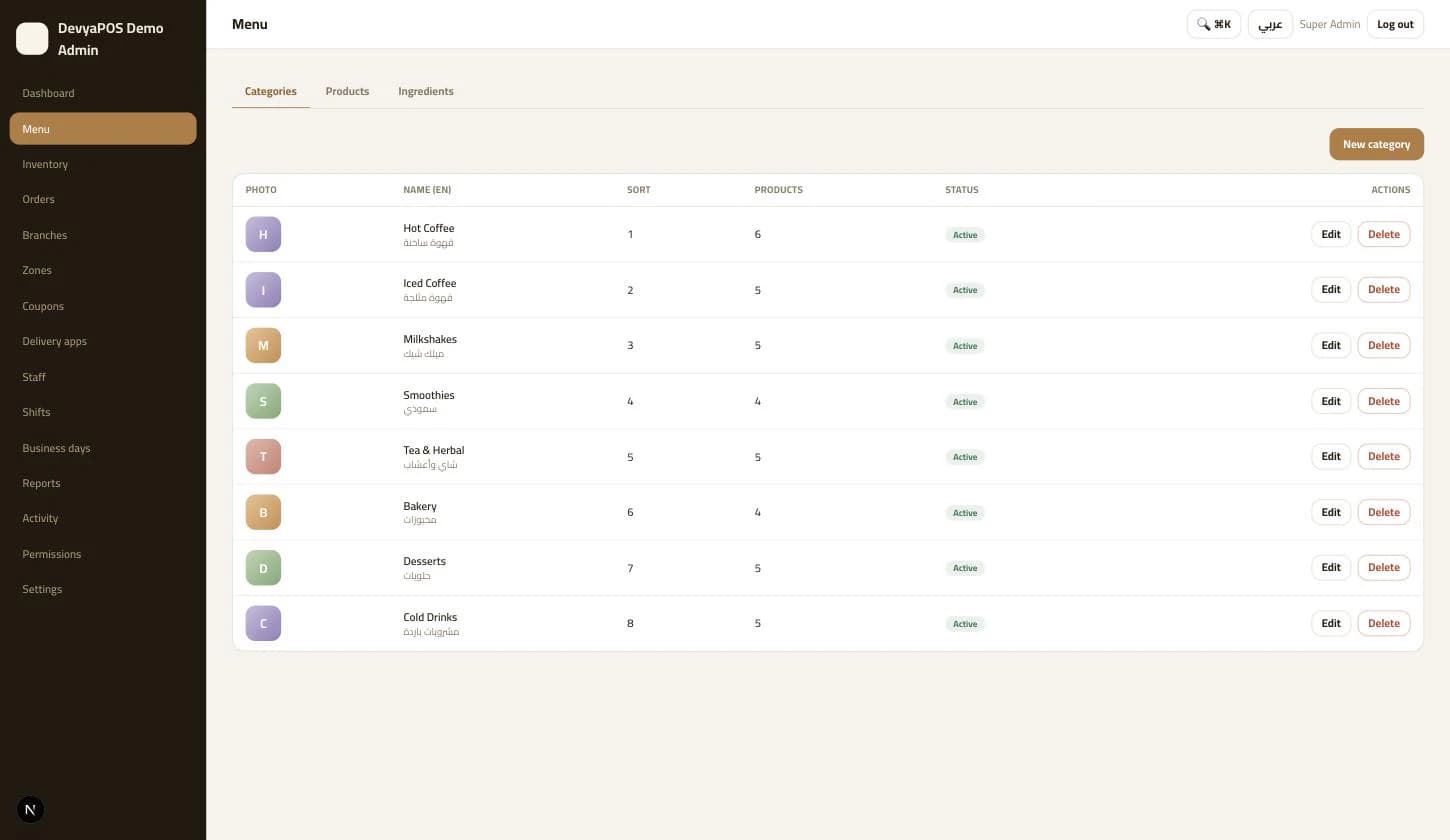Switch to the Ingredients tab

(426, 91)
